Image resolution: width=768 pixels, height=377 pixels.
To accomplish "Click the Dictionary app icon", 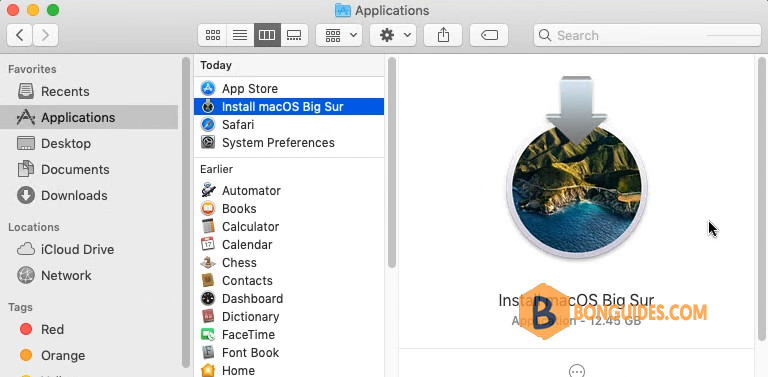I will pyautogui.click(x=208, y=317).
